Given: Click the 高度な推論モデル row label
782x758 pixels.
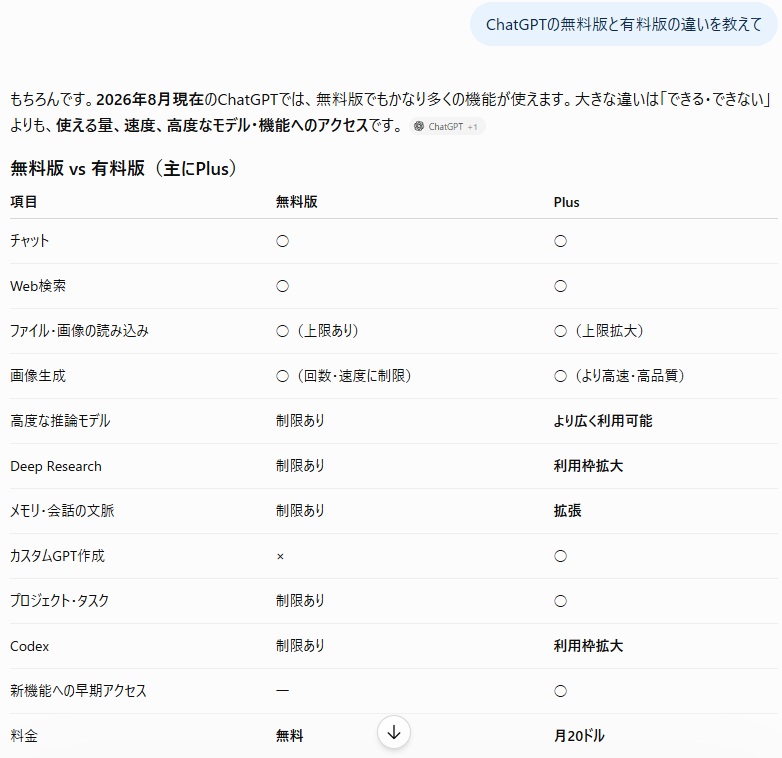Looking at the screenshot, I should pyautogui.click(x=60, y=421).
